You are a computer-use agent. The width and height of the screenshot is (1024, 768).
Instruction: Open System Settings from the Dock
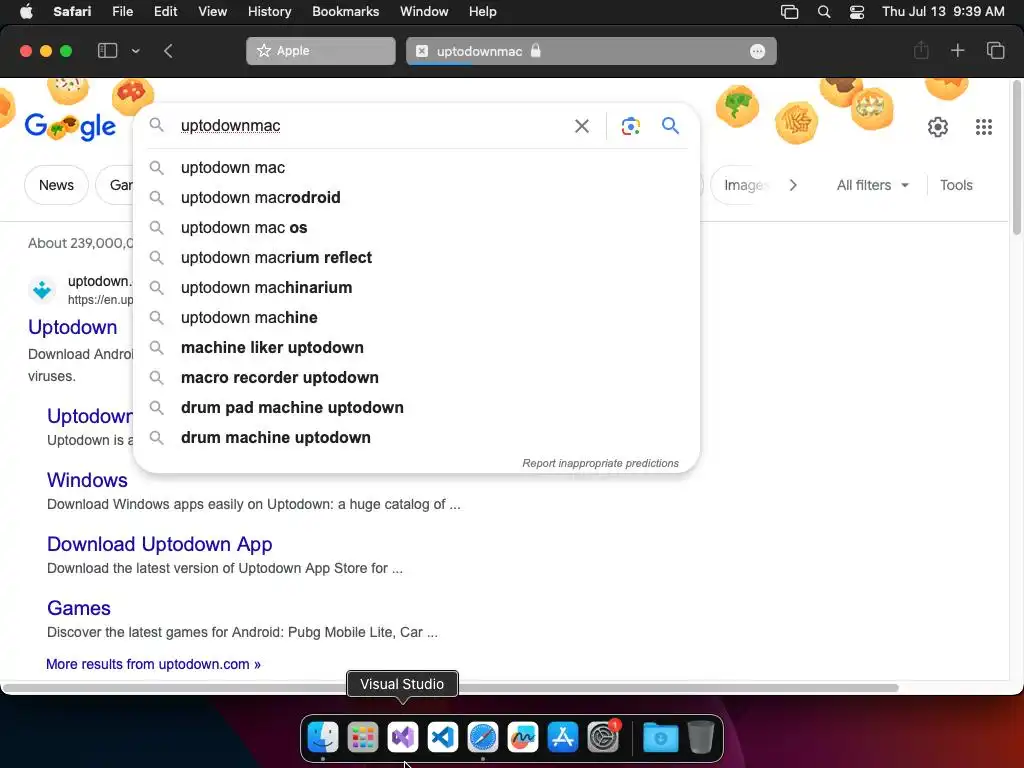pyautogui.click(x=603, y=737)
